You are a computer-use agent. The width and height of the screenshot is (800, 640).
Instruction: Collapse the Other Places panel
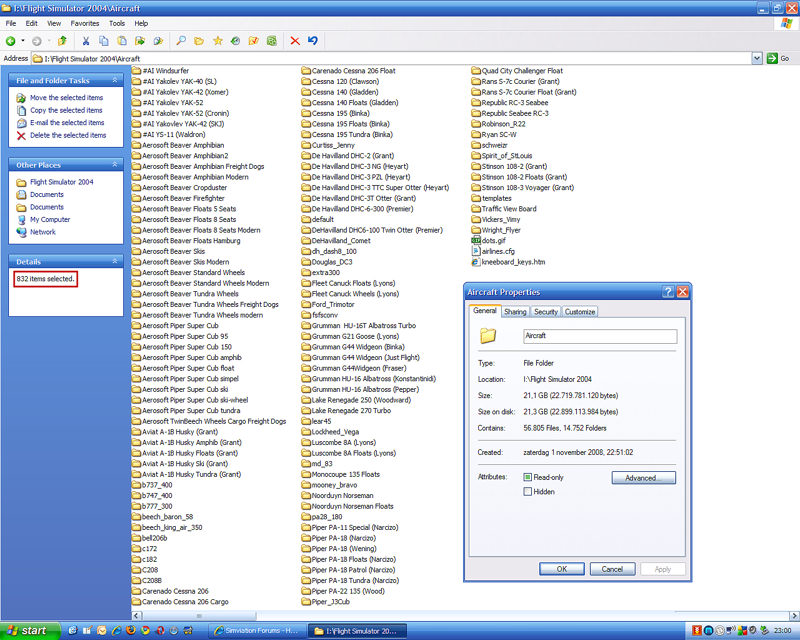click(x=115, y=165)
